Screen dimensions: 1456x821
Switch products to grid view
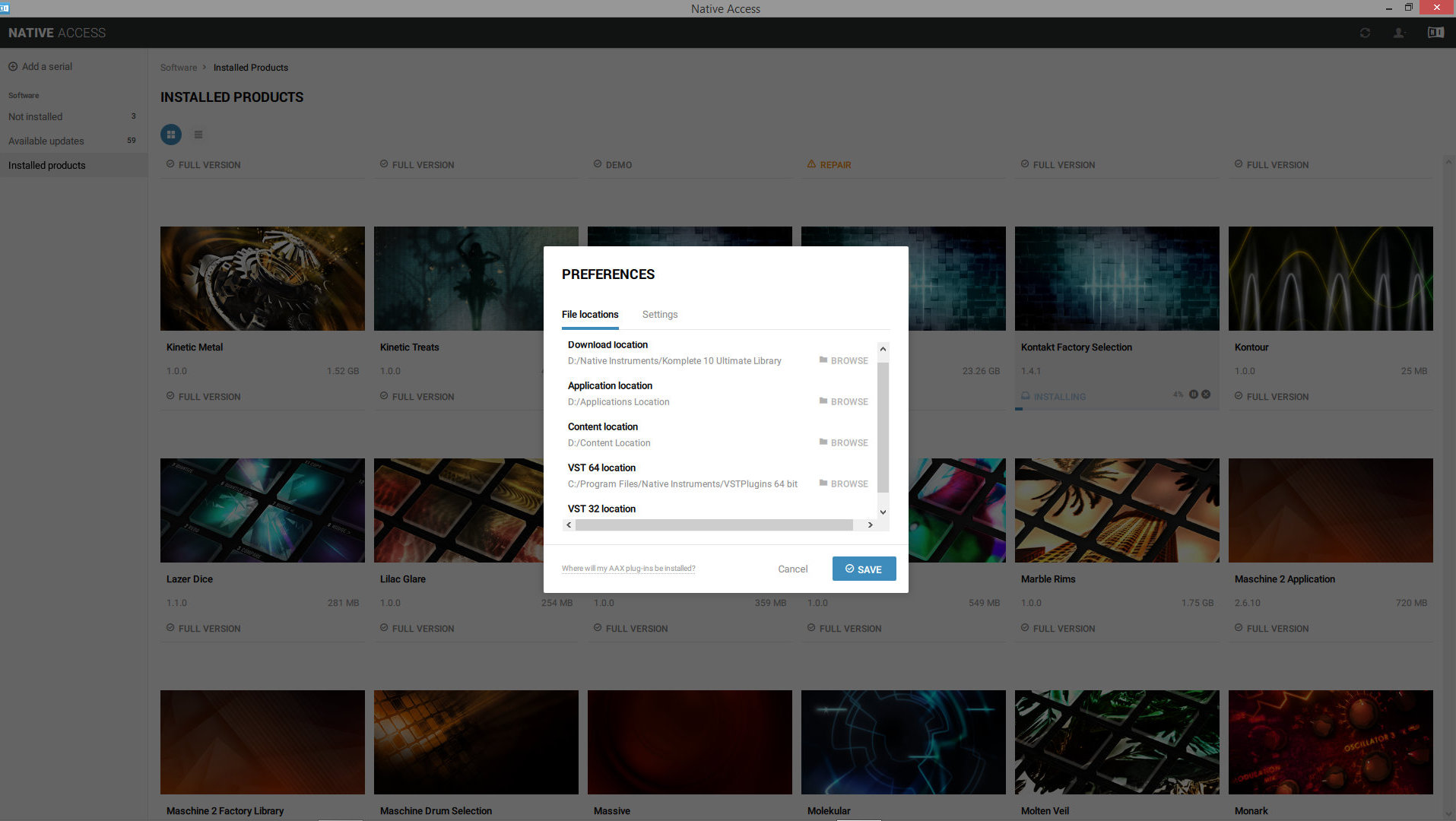point(170,135)
